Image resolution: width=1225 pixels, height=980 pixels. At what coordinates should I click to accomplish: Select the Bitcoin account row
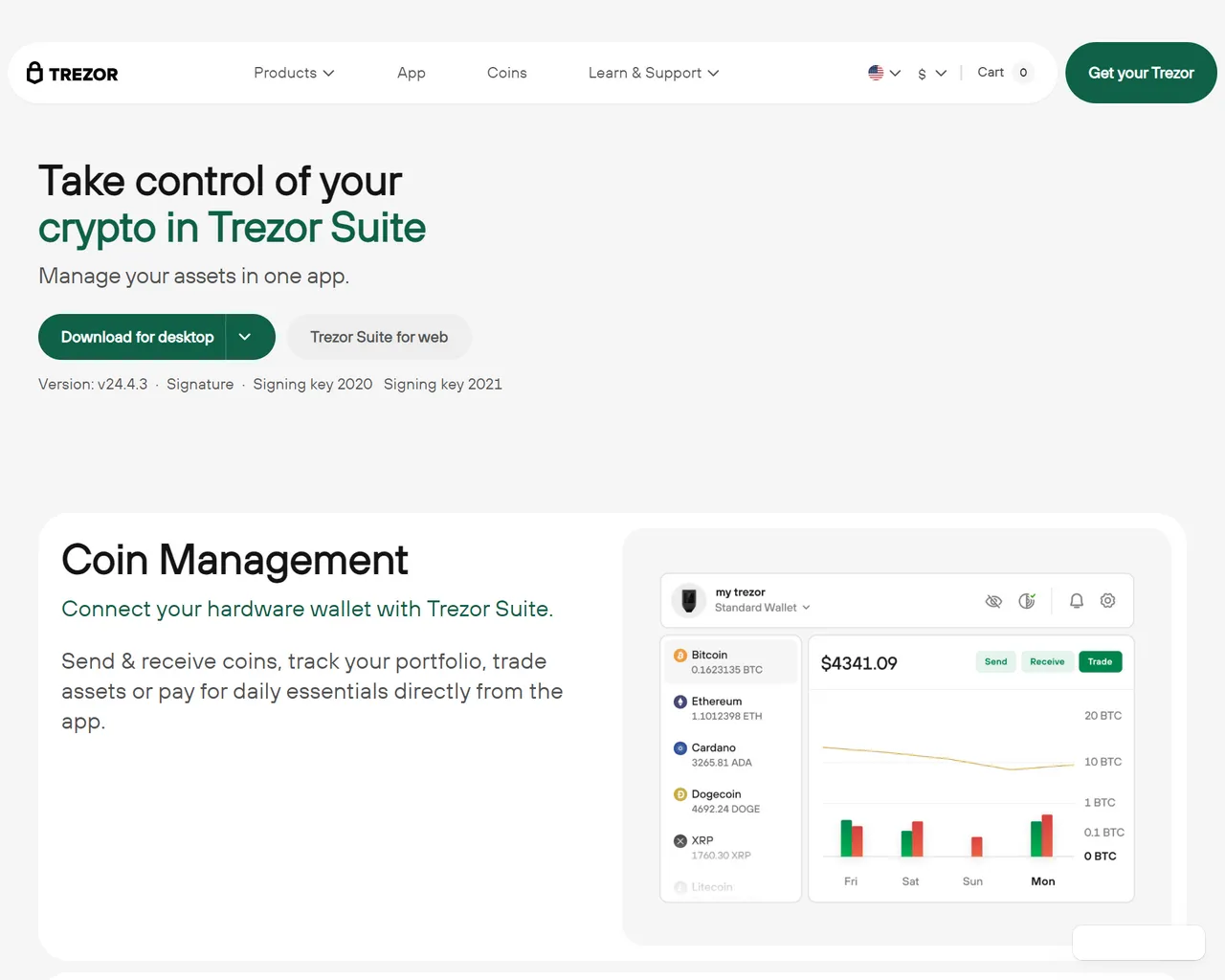pos(731,662)
